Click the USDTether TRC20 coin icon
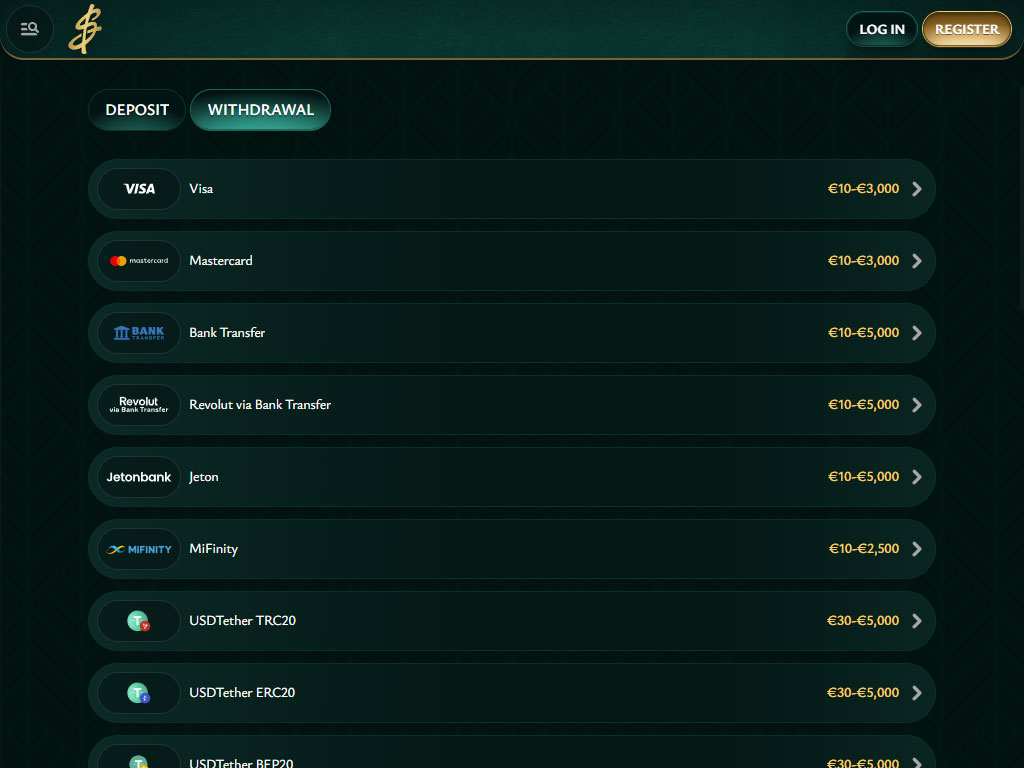Image resolution: width=1024 pixels, height=768 pixels. point(139,621)
